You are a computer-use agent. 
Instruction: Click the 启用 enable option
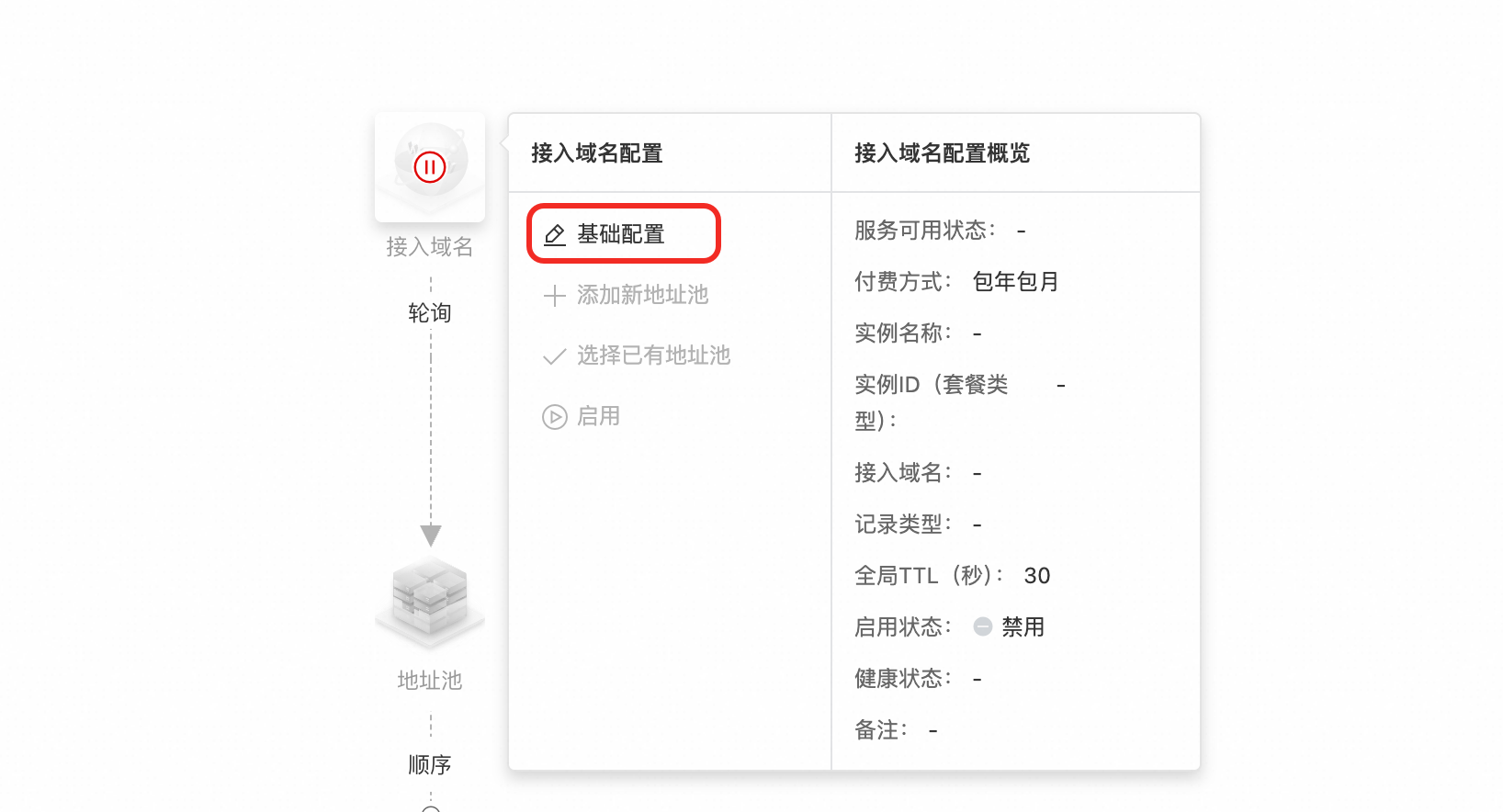[x=598, y=416]
